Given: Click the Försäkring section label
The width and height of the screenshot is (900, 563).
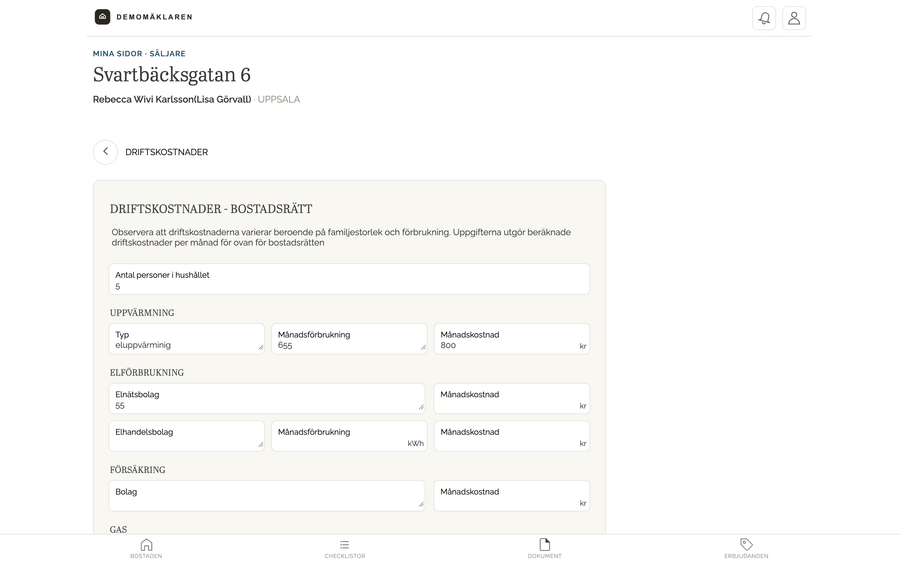Looking at the screenshot, I should pos(138,469).
